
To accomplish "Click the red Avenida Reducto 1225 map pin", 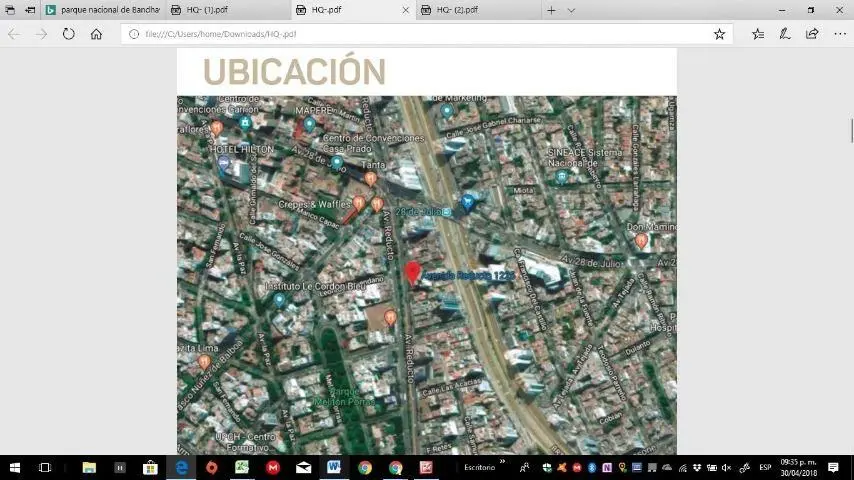I will [x=412, y=273].
